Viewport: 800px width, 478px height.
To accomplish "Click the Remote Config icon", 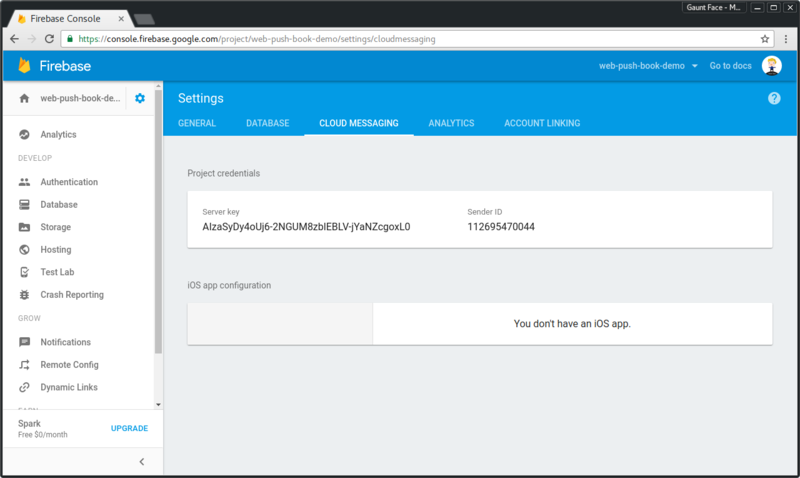I will 24,365.
